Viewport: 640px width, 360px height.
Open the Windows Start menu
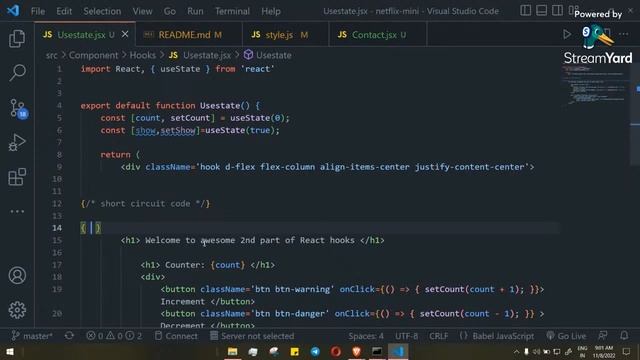click(10, 352)
